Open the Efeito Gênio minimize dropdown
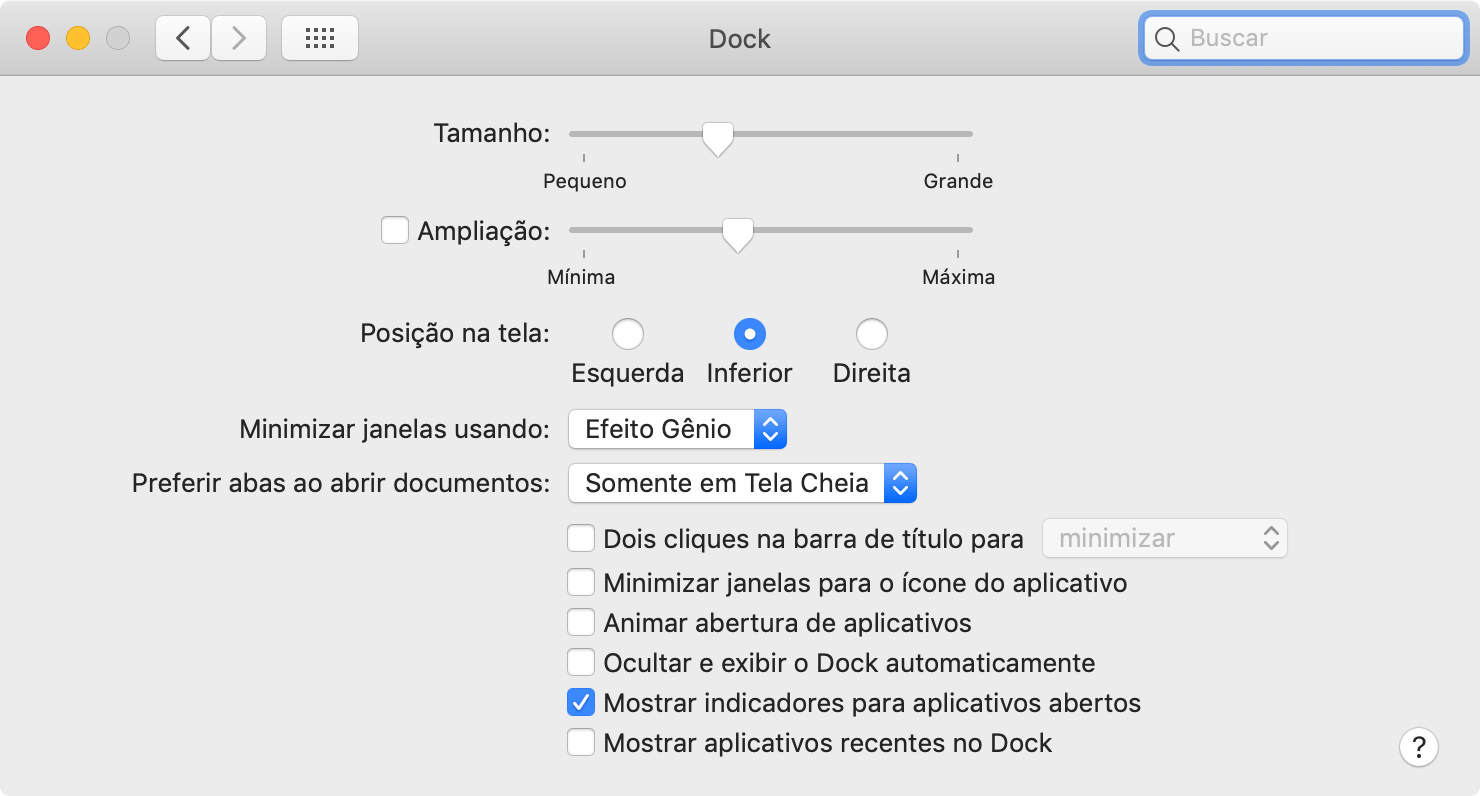Image resolution: width=1480 pixels, height=796 pixels. point(678,429)
